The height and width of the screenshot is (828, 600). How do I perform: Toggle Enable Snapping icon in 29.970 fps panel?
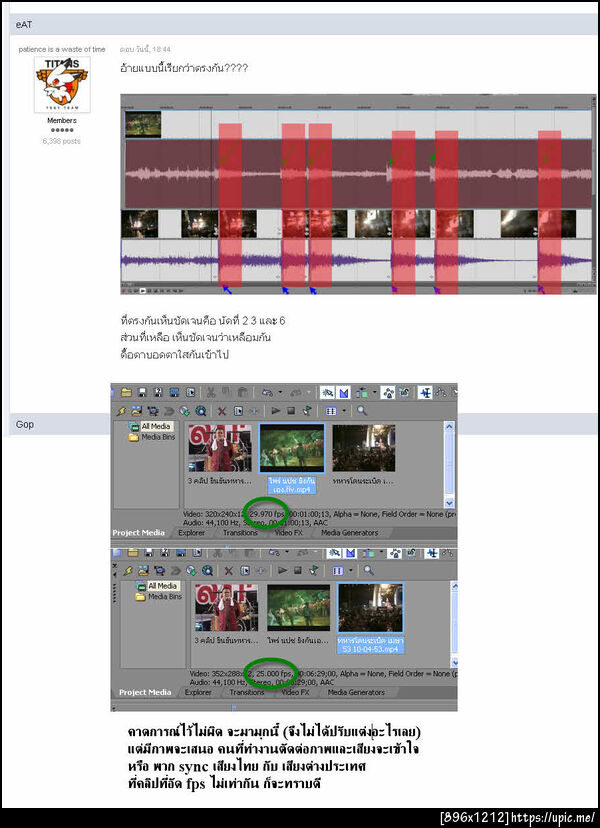(x=327, y=392)
